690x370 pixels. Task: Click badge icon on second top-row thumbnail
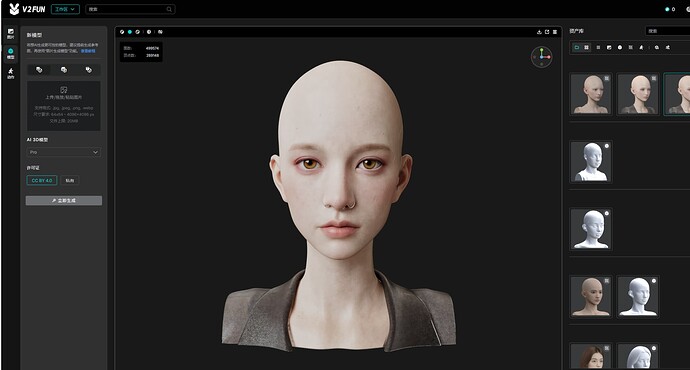(653, 78)
